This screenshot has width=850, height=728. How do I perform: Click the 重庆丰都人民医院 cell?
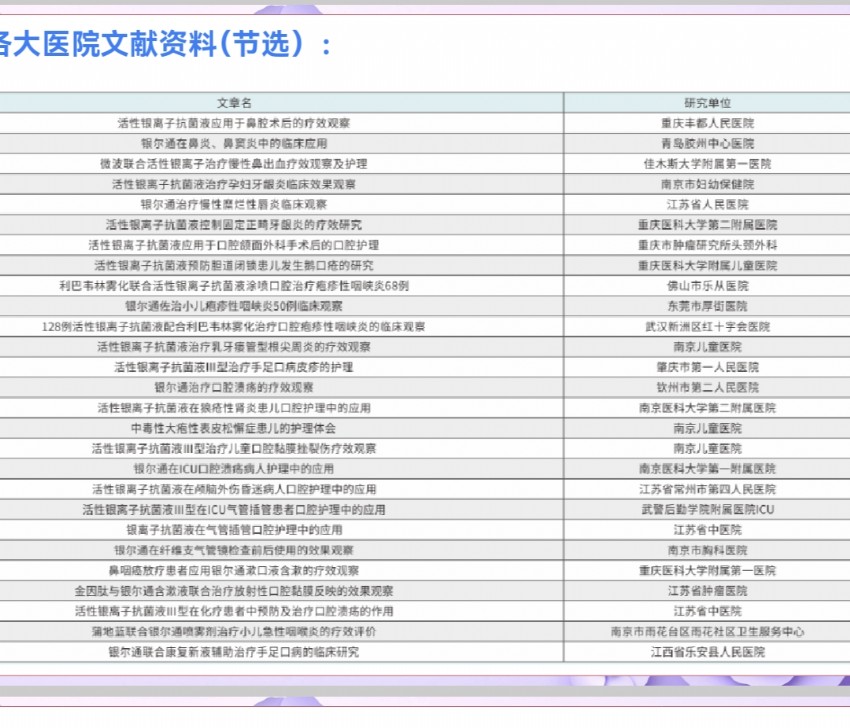(x=707, y=123)
